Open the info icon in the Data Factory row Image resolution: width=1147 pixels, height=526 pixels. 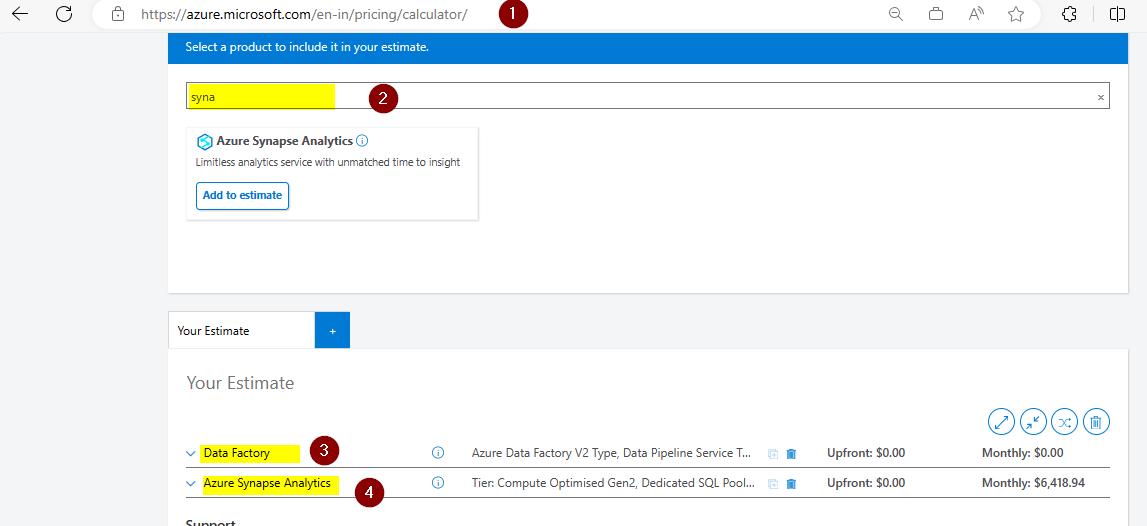coord(438,453)
